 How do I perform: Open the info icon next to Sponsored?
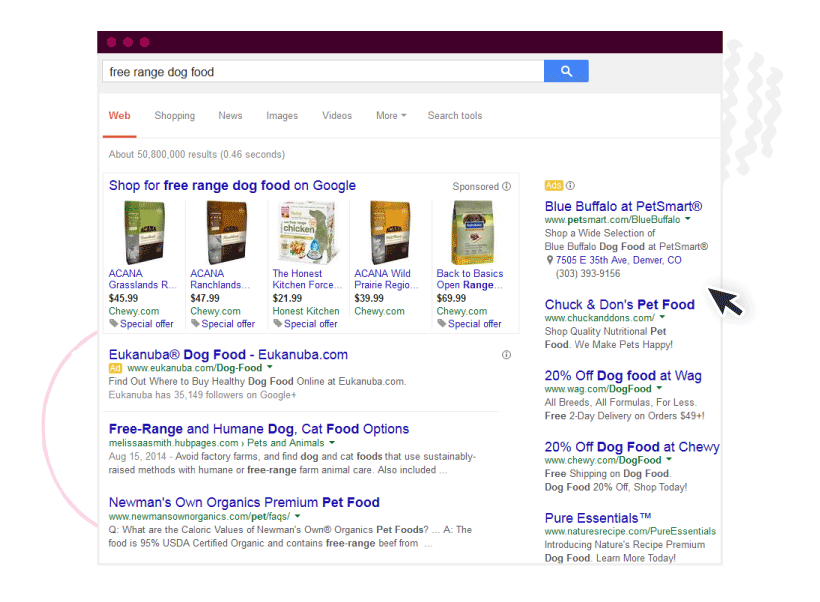pos(505,187)
